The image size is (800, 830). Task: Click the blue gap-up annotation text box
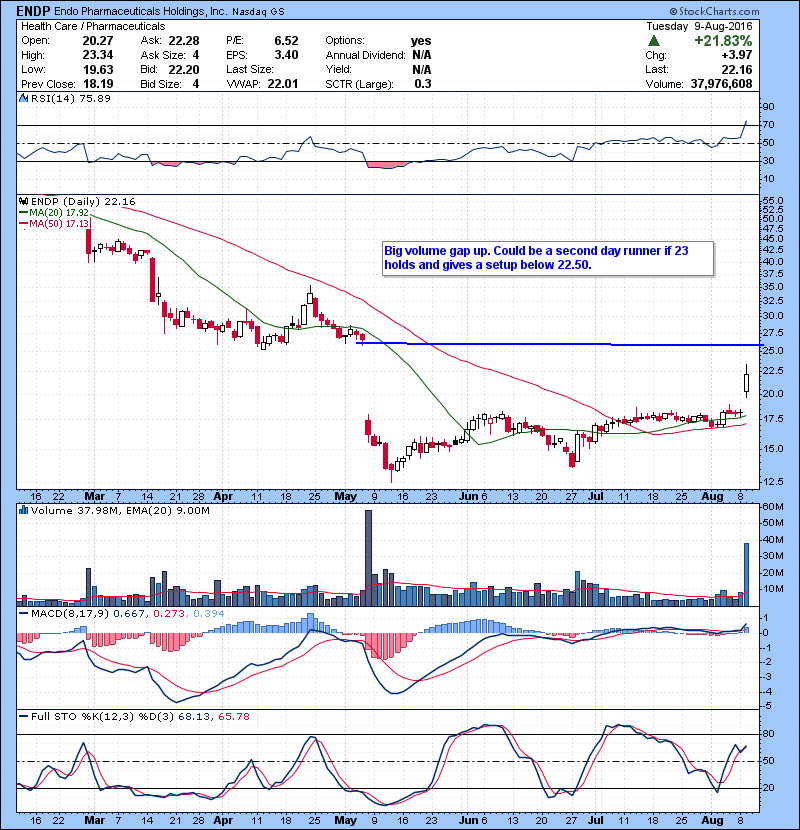[548, 258]
